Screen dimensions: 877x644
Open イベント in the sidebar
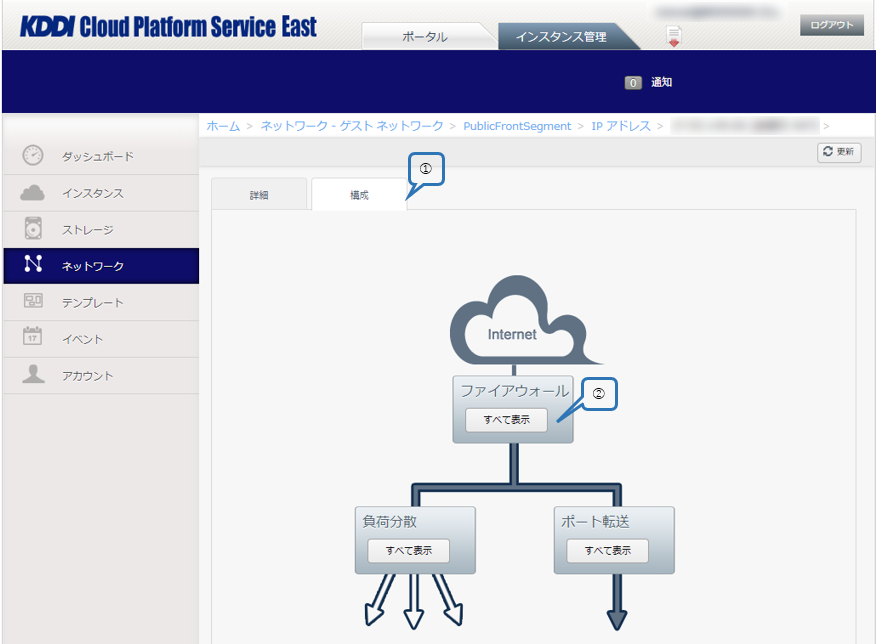tap(101, 339)
